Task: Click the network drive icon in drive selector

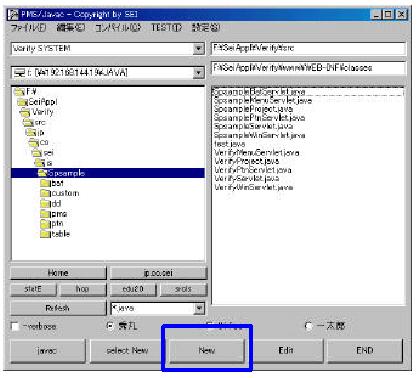Action: [x=19, y=72]
